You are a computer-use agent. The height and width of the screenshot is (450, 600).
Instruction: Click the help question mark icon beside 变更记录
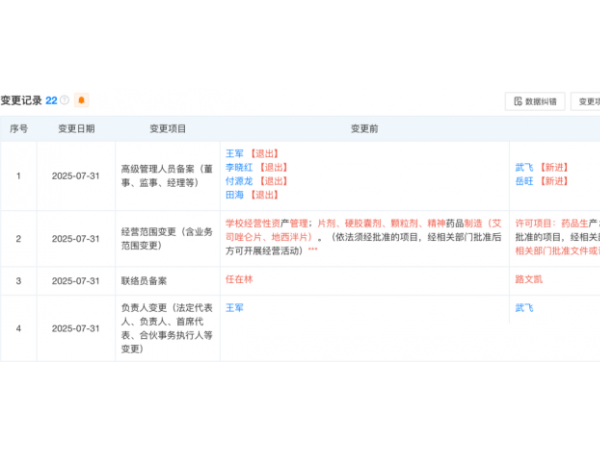[x=65, y=100]
